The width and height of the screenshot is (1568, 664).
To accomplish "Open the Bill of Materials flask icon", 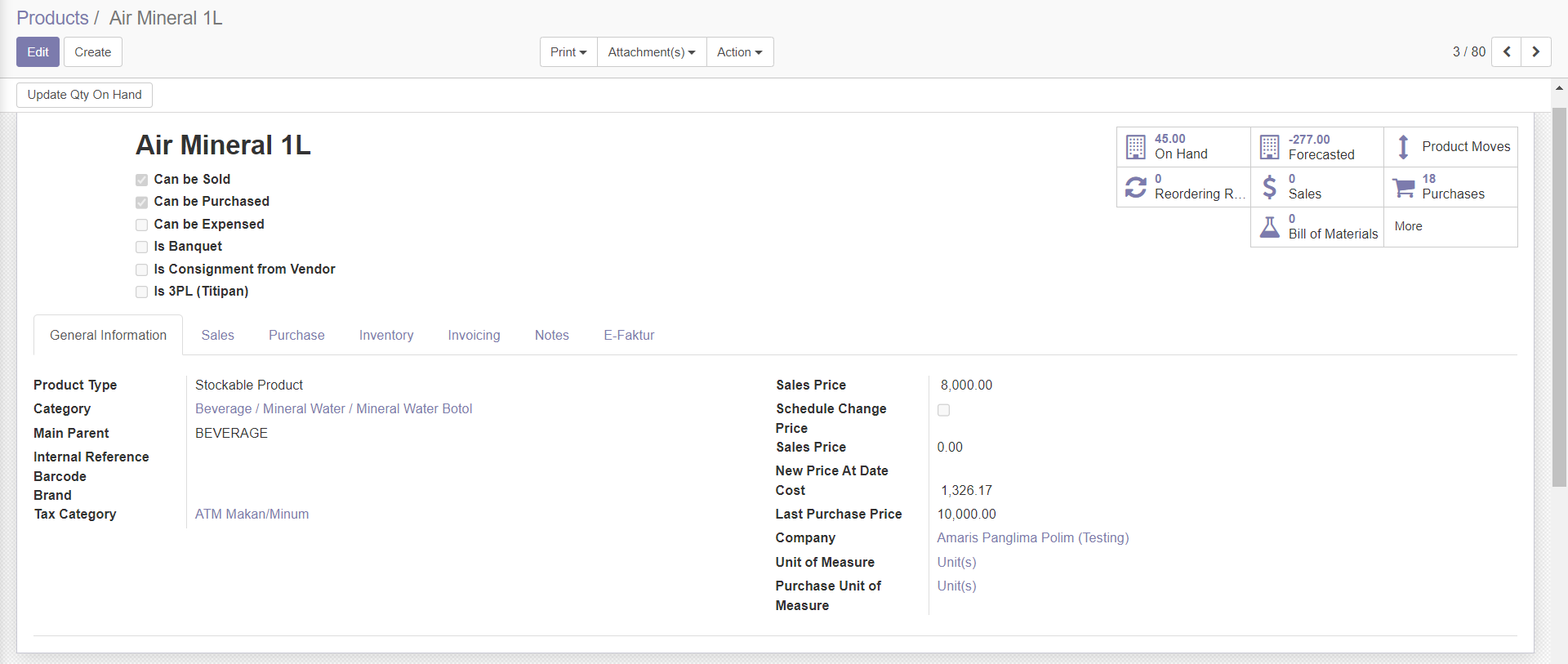I will [1269, 227].
